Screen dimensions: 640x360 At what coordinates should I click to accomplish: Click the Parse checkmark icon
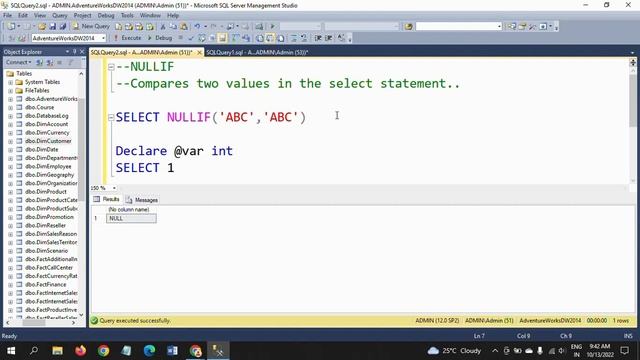coord(191,38)
